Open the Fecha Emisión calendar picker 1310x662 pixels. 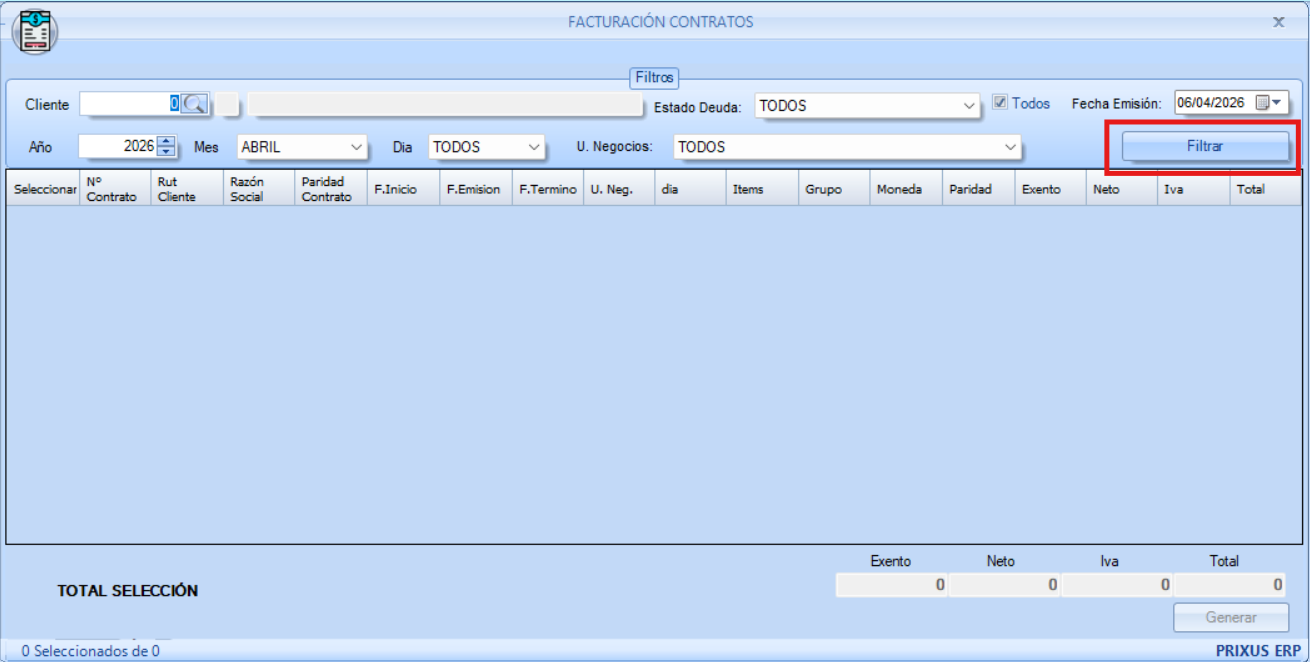point(1268,103)
